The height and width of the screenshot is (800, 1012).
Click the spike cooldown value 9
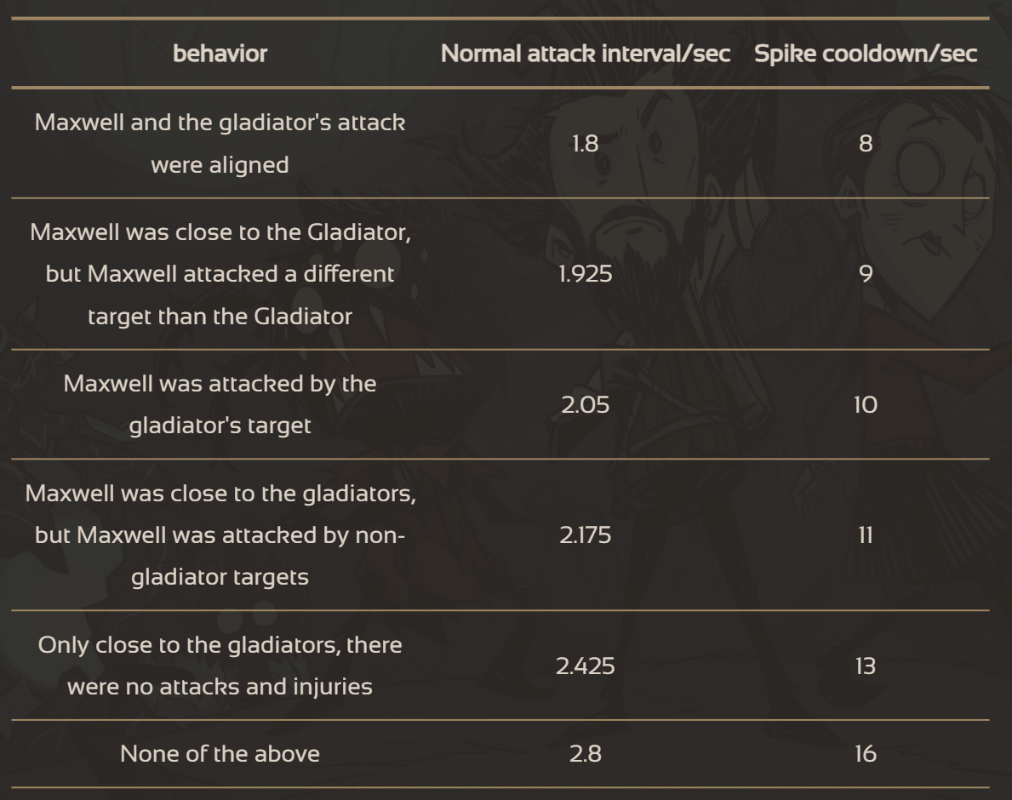point(866,274)
